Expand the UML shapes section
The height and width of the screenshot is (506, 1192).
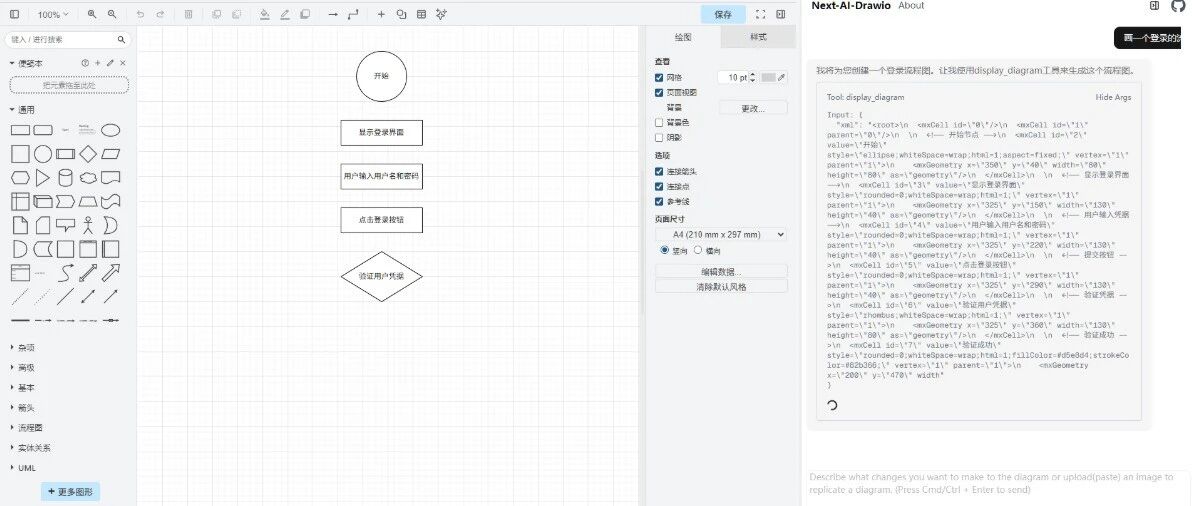coord(23,468)
